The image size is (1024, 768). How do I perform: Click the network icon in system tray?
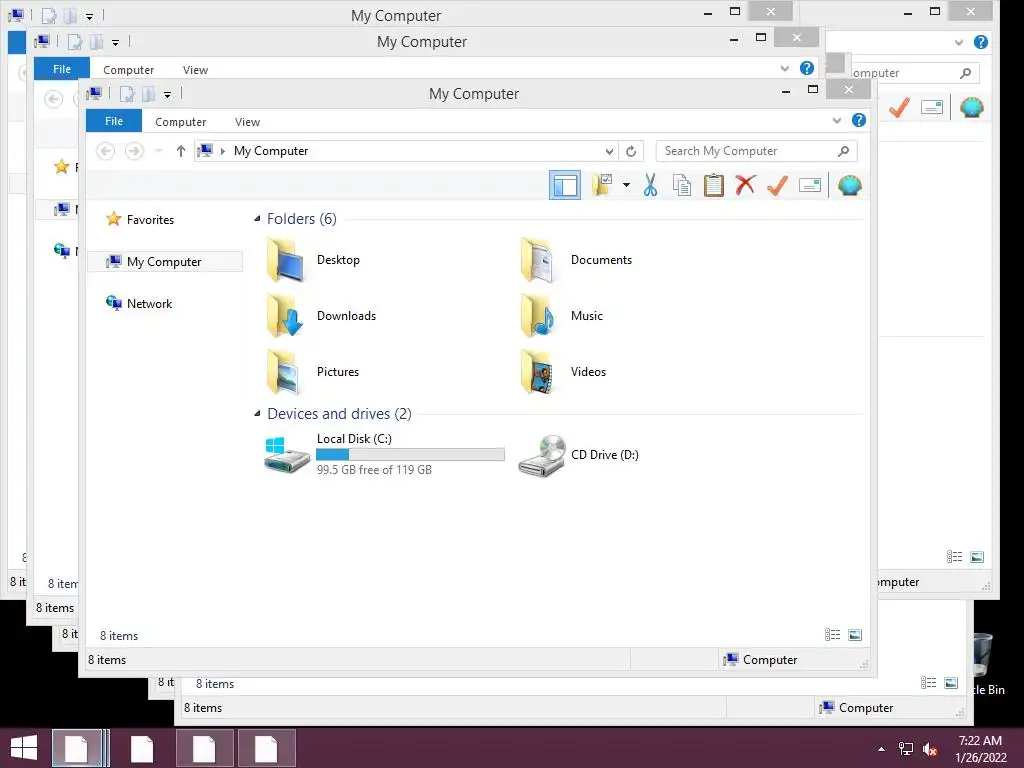pos(906,748)
